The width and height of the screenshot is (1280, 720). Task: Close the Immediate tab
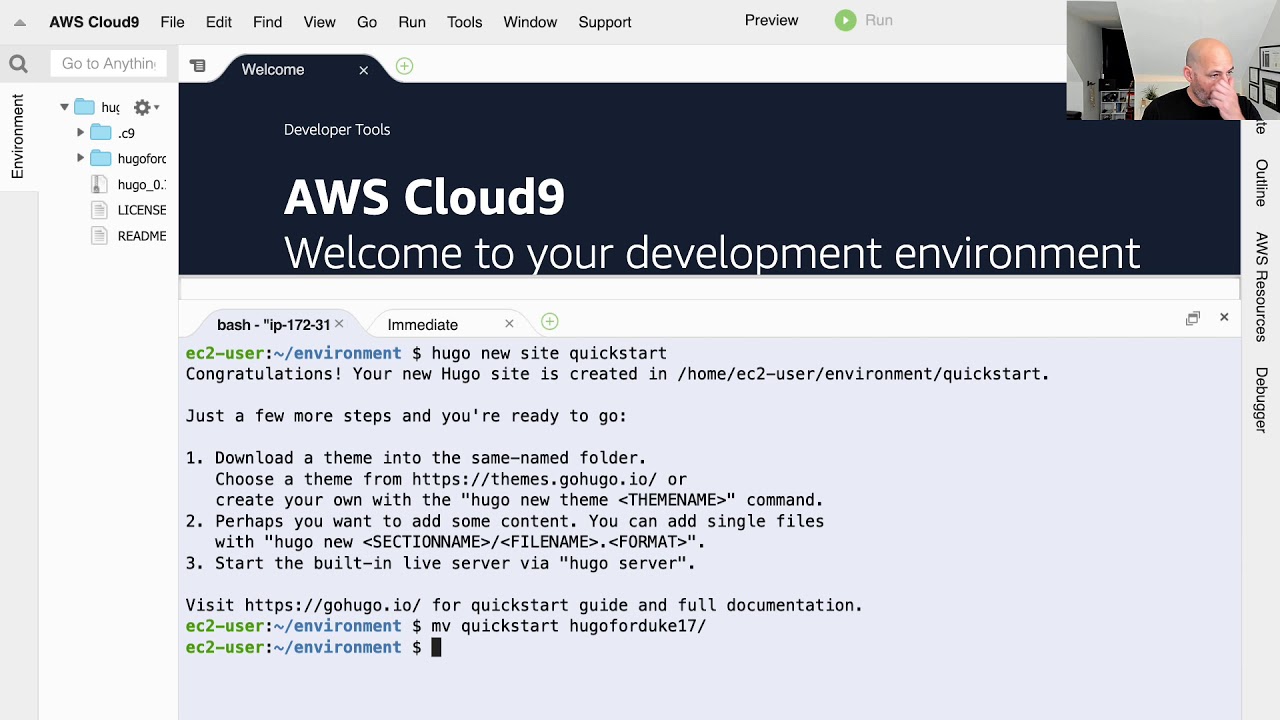coord(509,324)
